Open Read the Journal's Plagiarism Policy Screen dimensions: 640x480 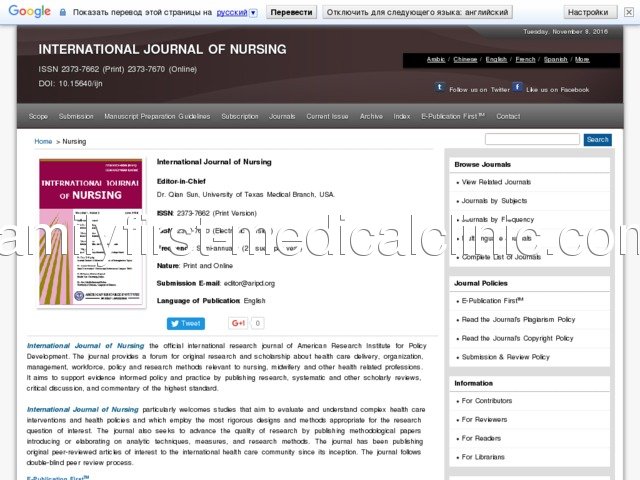(x=518, y=320)
